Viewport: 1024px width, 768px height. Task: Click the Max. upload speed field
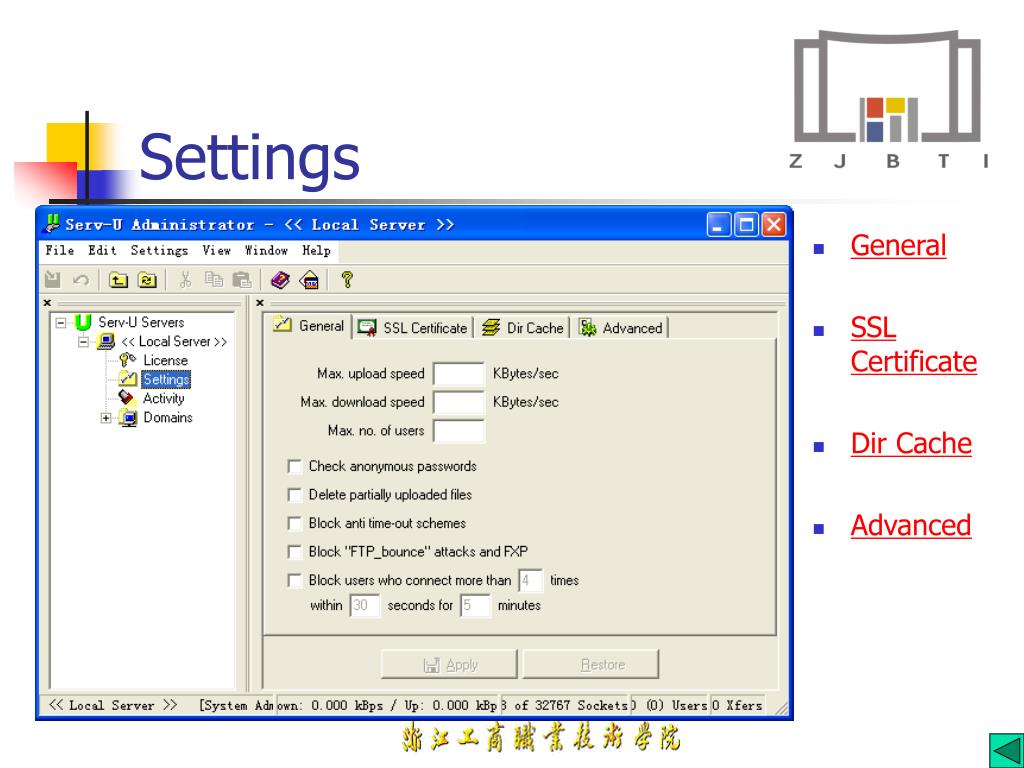tap(459, 374)
